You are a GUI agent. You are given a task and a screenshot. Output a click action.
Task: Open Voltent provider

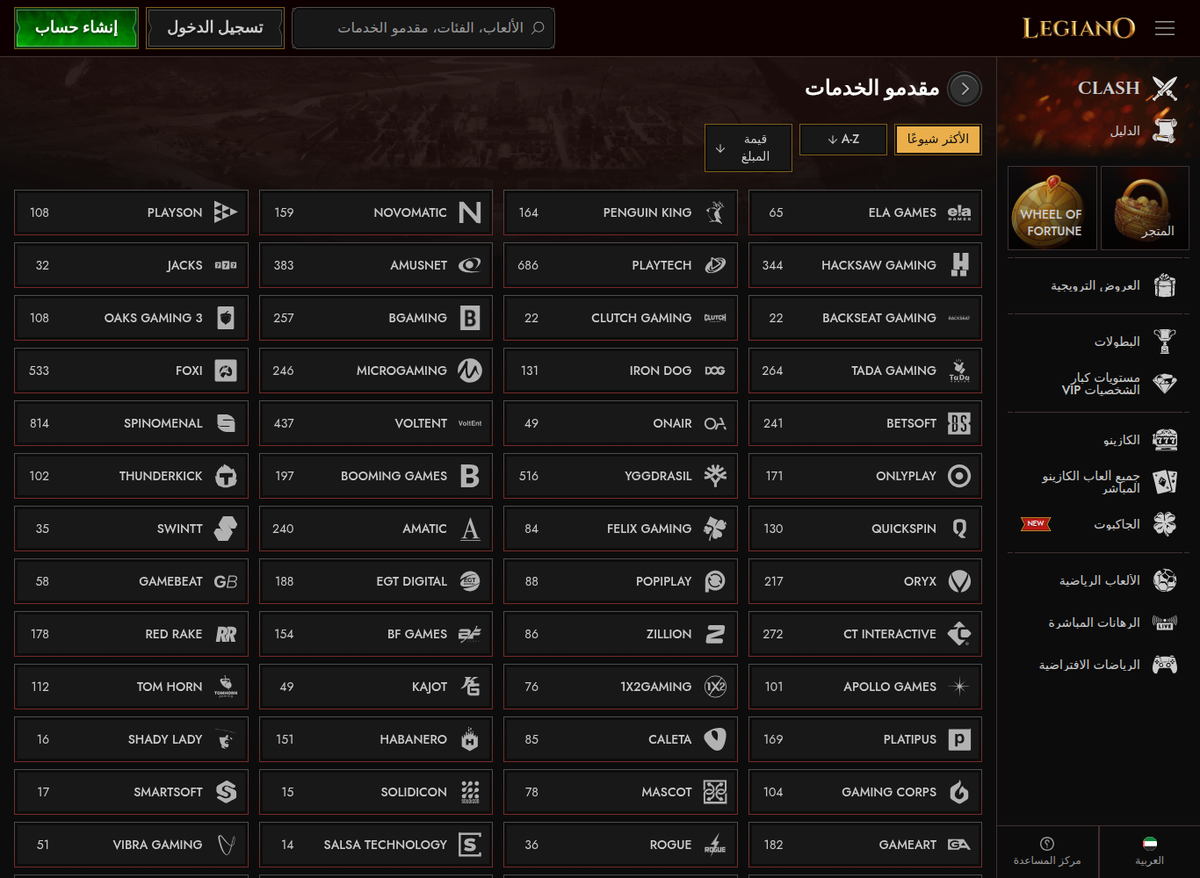pos(375,423)
